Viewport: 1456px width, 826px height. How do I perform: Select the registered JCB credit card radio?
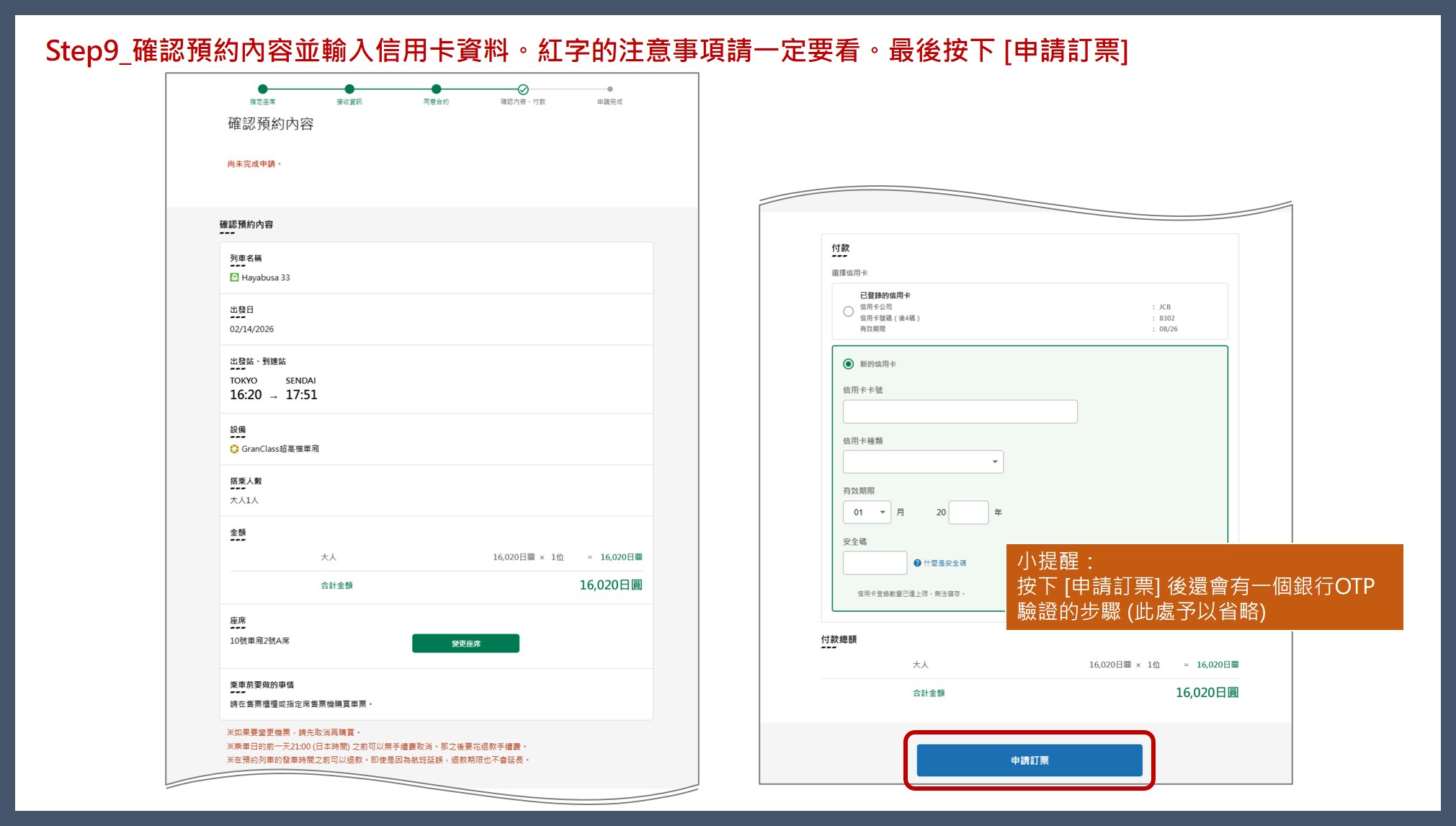848,312
